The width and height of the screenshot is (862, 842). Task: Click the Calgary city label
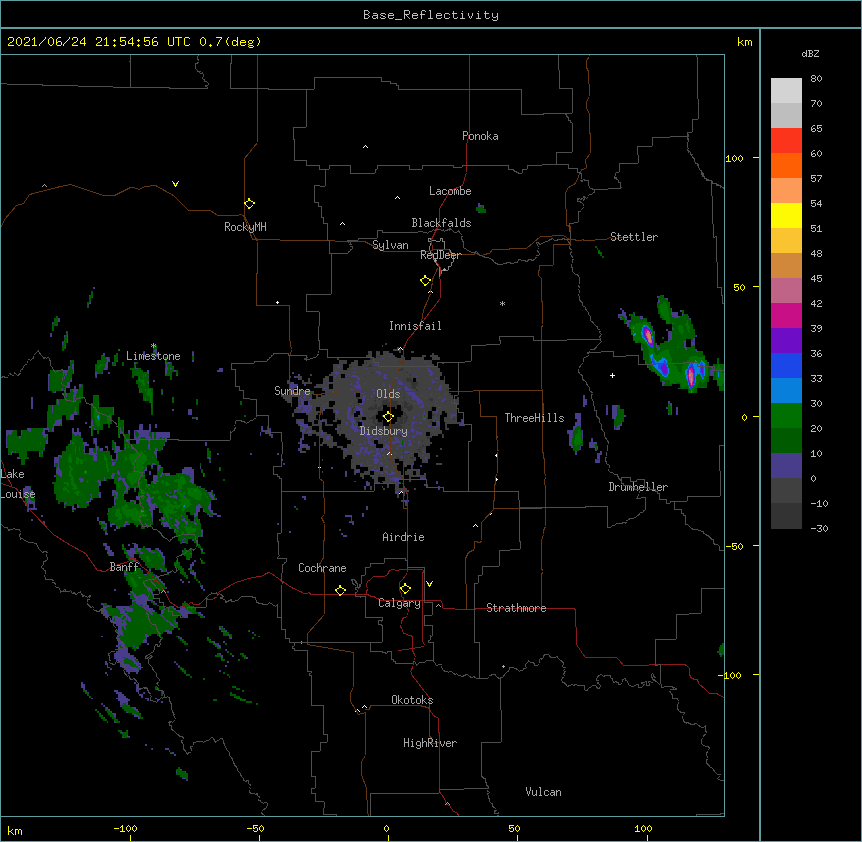[400, 603]
